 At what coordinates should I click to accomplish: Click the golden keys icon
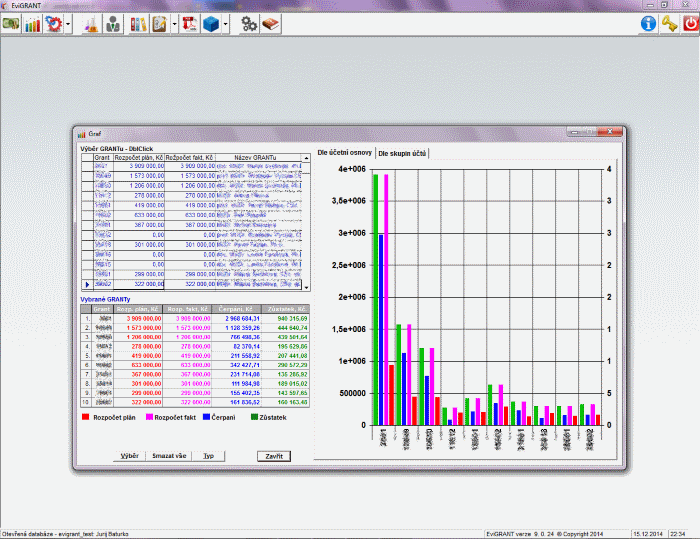click(669, 24)
